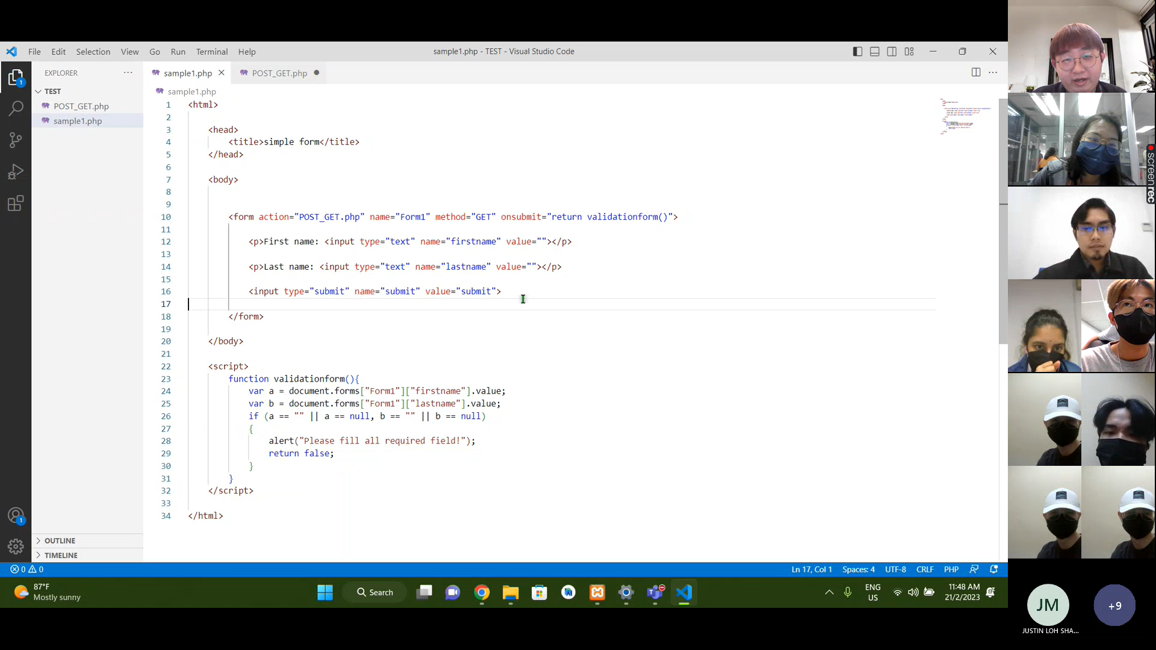Open Visual Studio Code taskbar icon
The width and height of the screenshot is (1156, 650).
[x=683, y=593]
